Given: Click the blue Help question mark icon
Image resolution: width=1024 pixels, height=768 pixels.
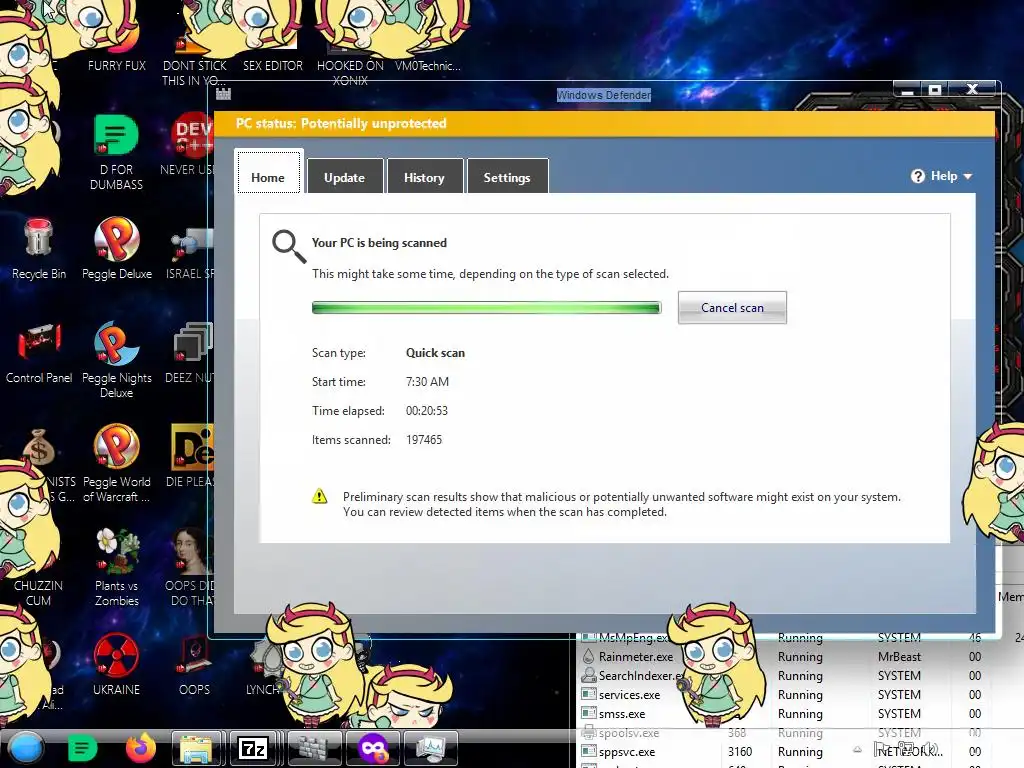Looking at the screenshot, I should (918, 176).
